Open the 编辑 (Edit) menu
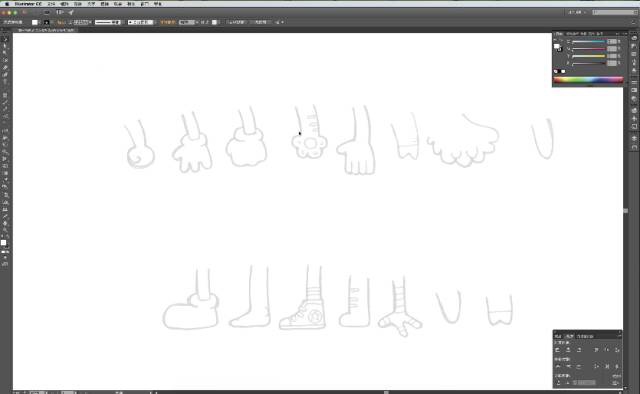Screen dimensions: 640x394 tap(64, 4)
